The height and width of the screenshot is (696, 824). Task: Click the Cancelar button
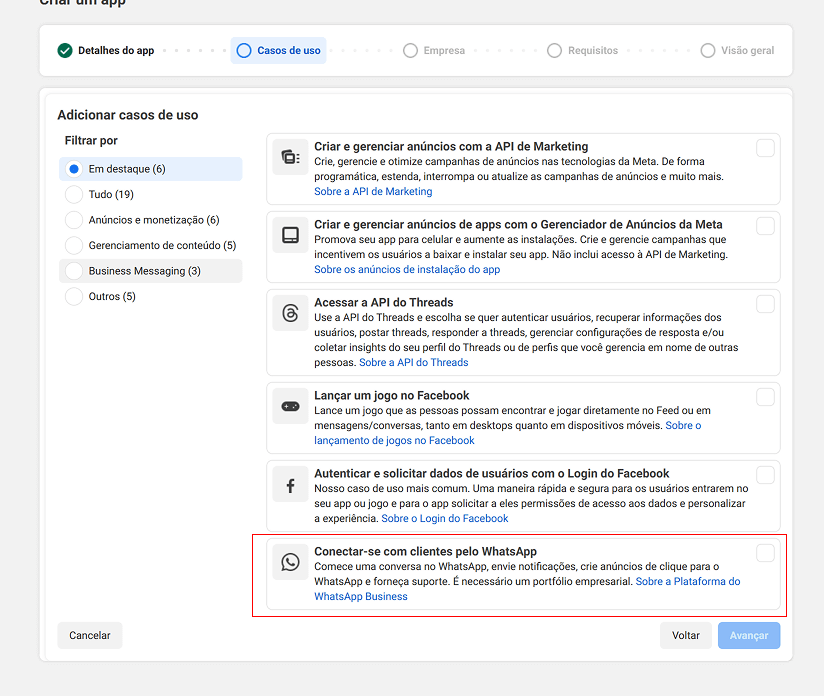point(89,635)
